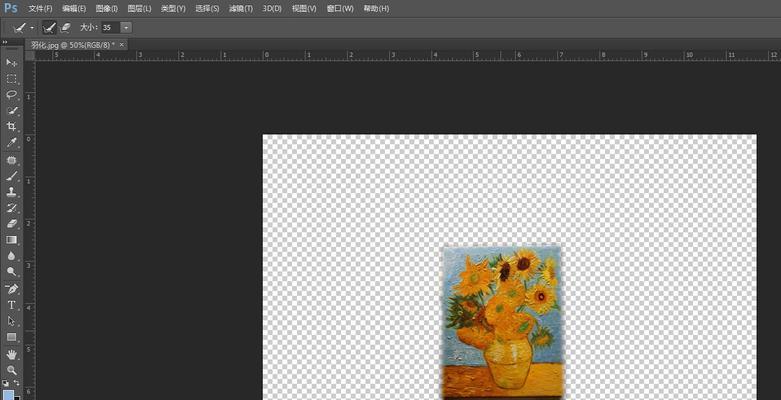Select the Move tool

pyautogui.click(x=11, y=63)
